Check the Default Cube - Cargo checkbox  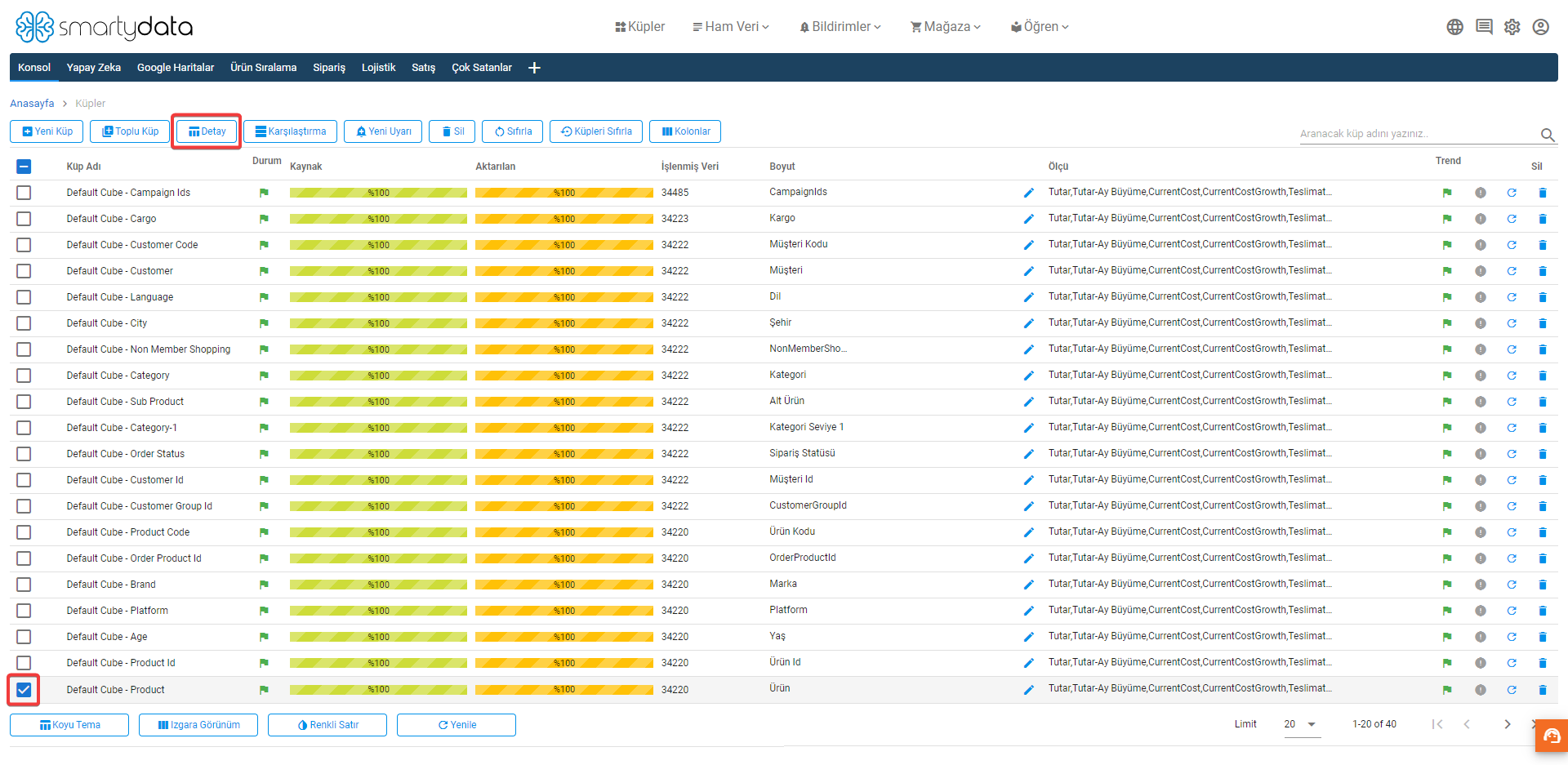24,219
